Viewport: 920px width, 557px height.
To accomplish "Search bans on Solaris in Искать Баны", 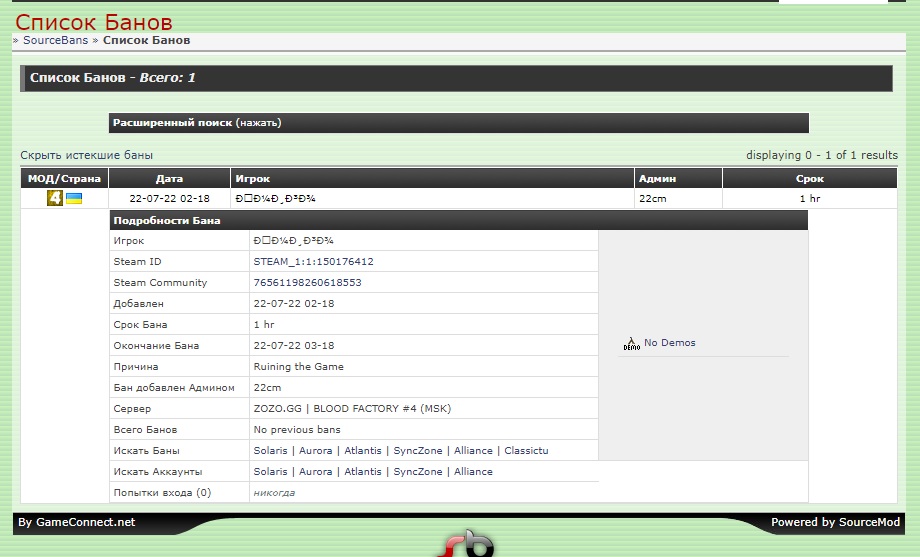I will click(x=270, y=451).
